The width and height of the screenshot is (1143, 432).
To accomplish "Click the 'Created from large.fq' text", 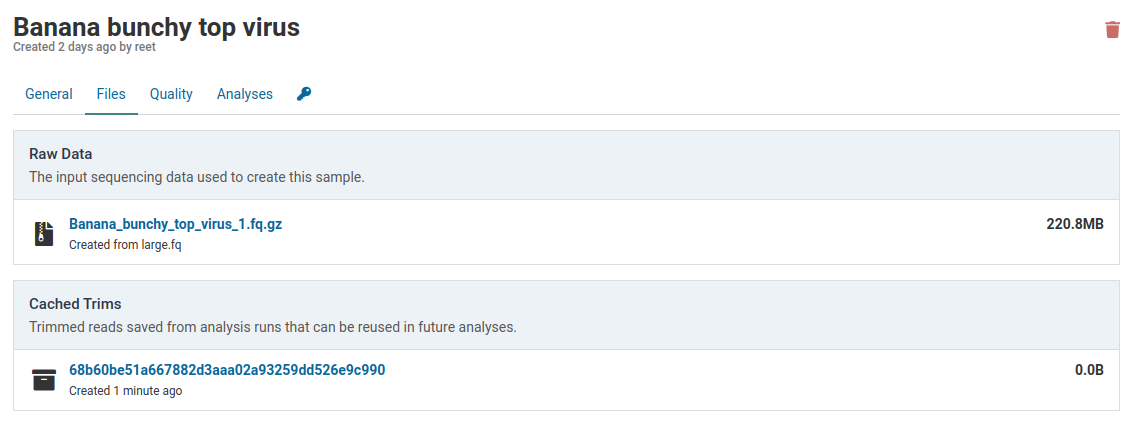I will pos(125,244).
